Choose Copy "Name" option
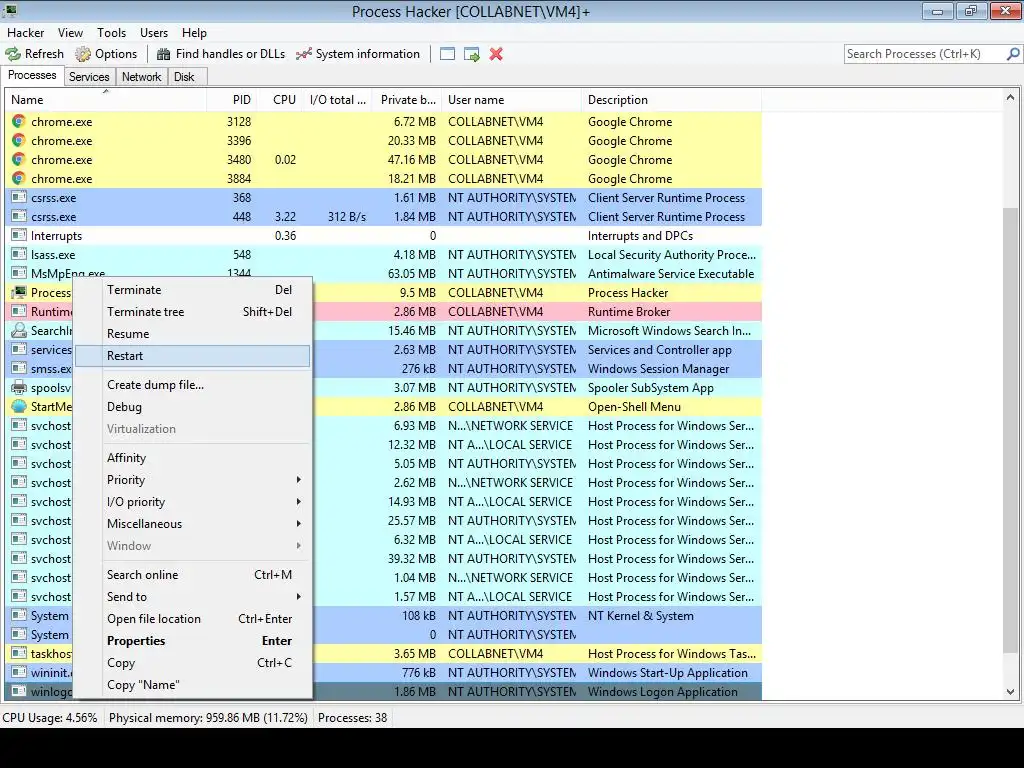 point(193,685)
